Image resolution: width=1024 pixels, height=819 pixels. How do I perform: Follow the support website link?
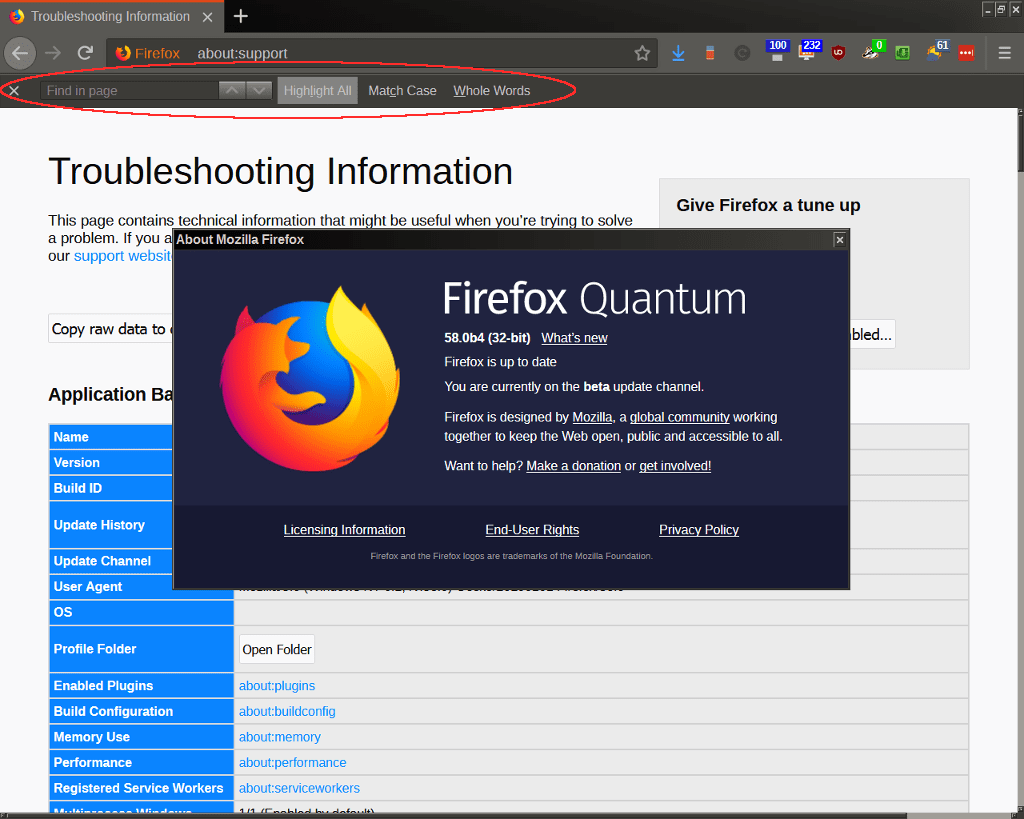tap(122, 255)
